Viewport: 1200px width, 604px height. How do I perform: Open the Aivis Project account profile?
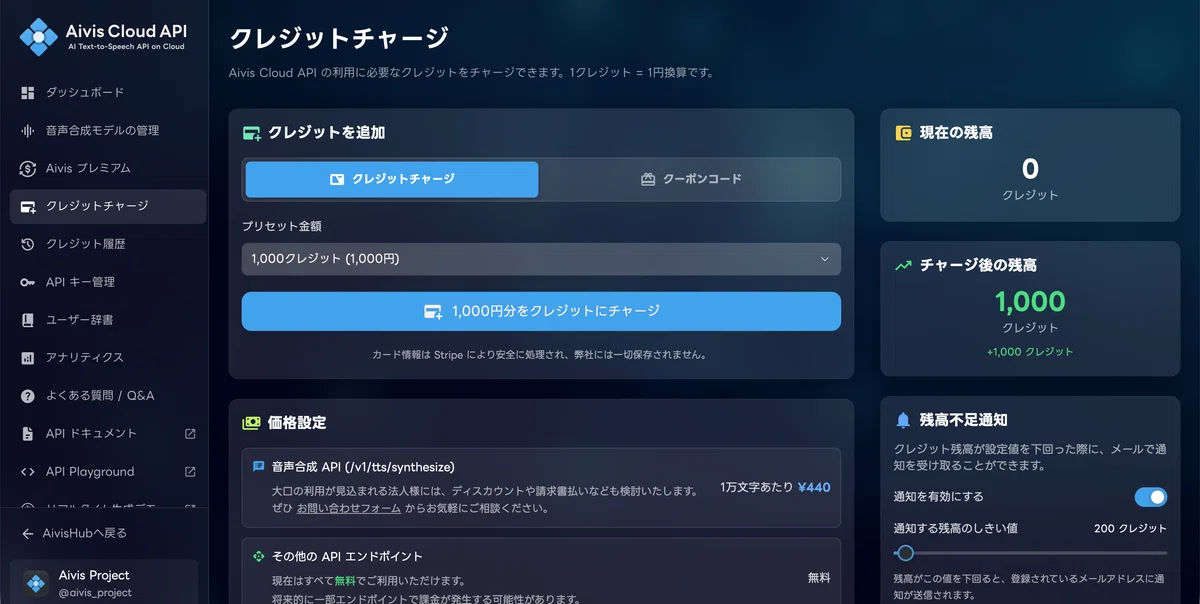104,583
